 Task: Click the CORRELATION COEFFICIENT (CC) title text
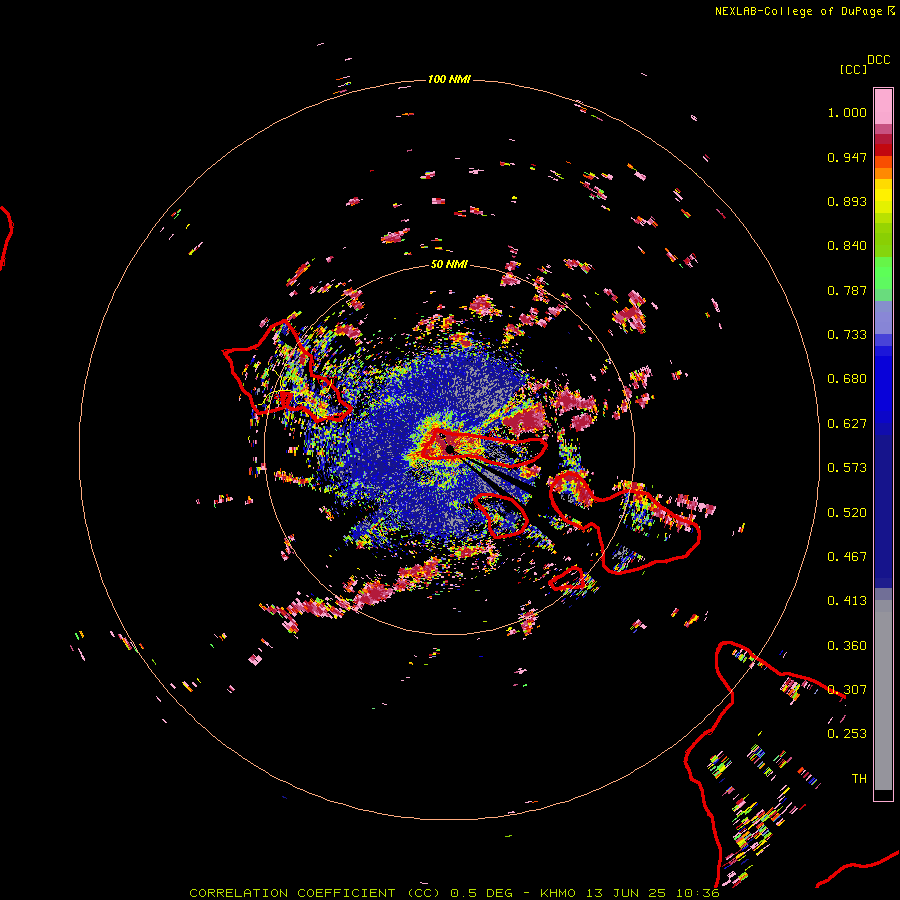315,893
